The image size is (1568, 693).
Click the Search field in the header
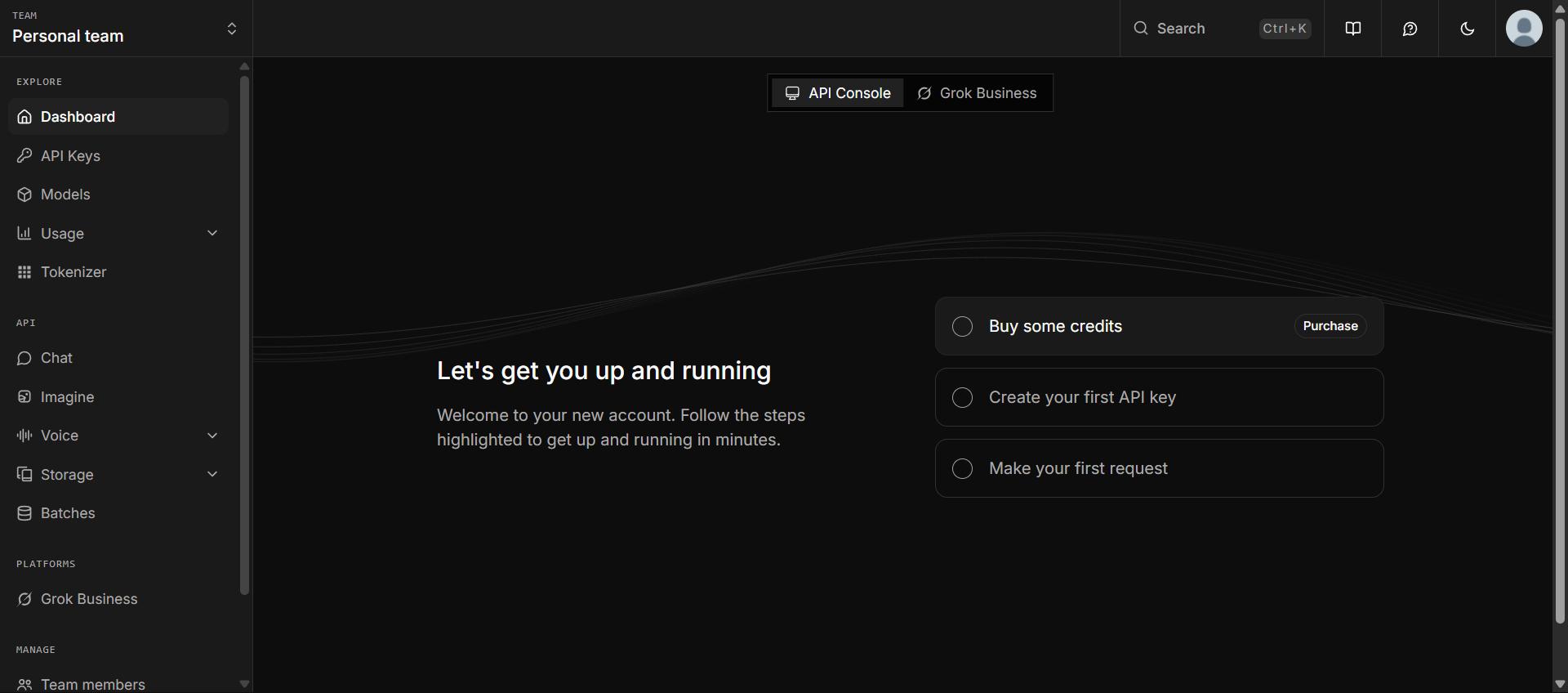click(x=1222, y=29)
